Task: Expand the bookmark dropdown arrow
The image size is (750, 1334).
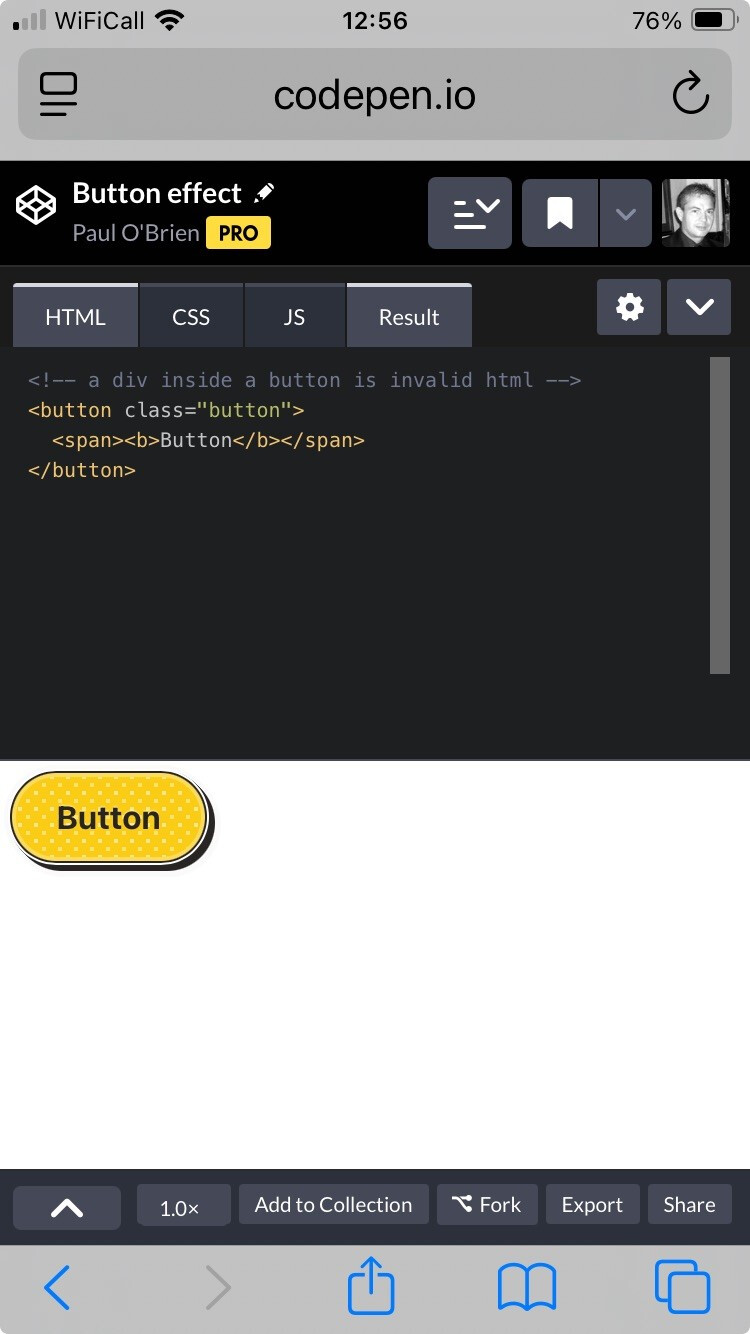Action: click(626, 213)
